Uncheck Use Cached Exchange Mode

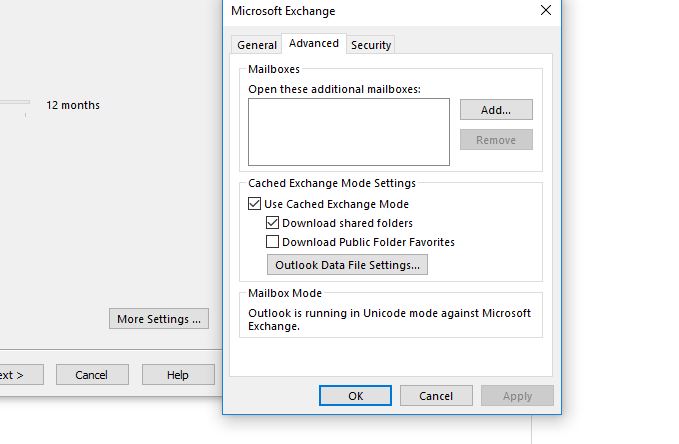[255, 204]
